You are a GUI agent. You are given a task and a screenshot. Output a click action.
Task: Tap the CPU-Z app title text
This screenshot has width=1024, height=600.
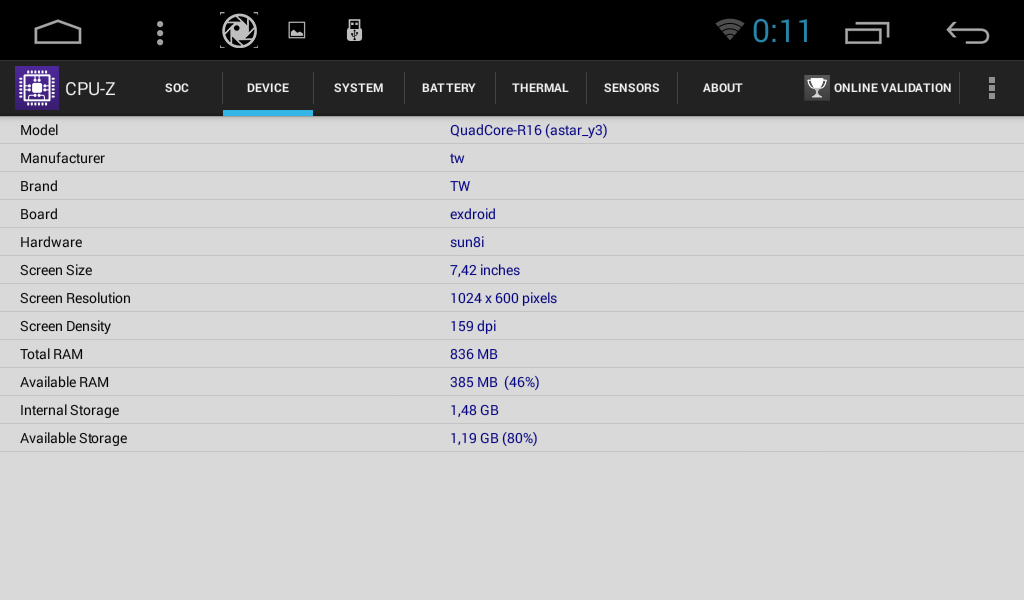pos(90,89)
